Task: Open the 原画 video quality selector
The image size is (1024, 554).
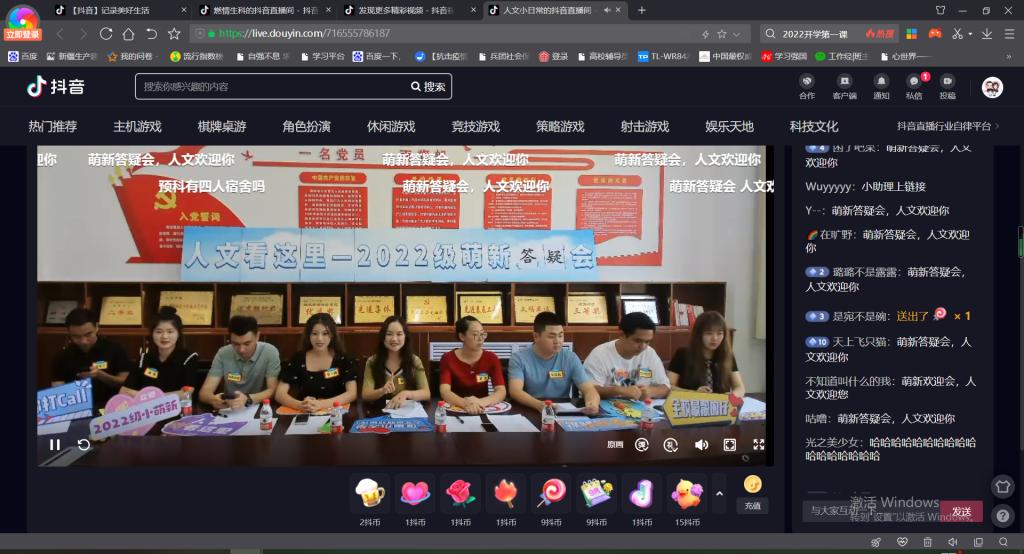Action: [615, 445]
